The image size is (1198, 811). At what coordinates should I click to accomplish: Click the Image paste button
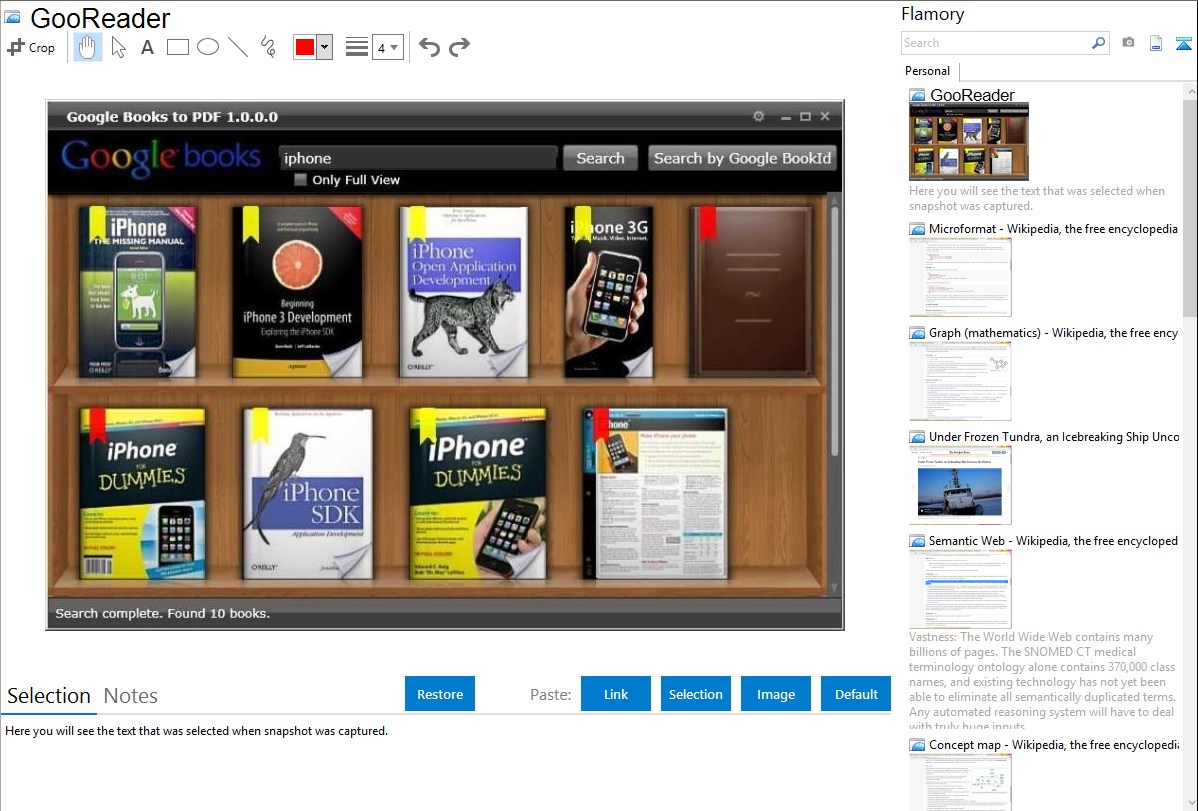(x=776, y=694)
